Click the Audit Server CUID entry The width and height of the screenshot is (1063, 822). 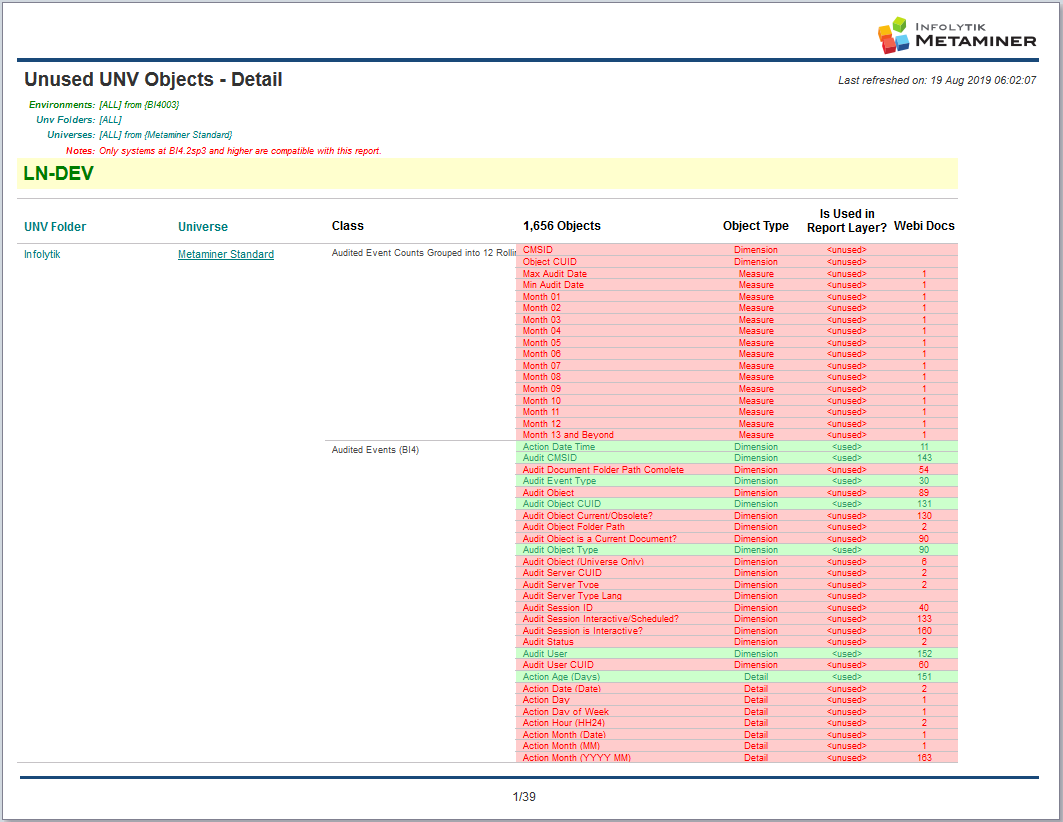point(562,573)
